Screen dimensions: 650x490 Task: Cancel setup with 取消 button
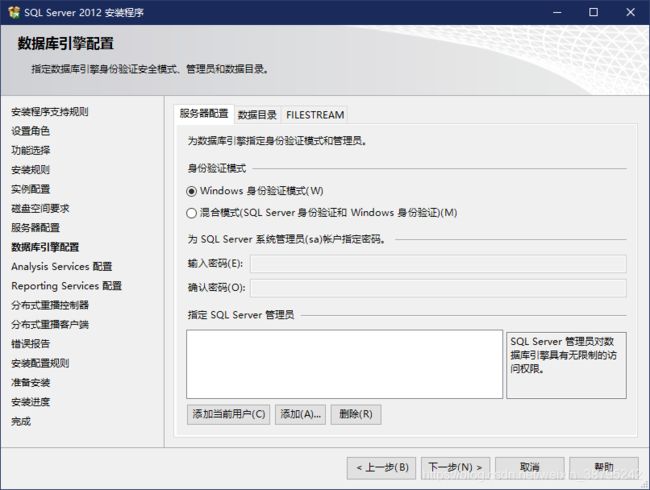point(530,468)
